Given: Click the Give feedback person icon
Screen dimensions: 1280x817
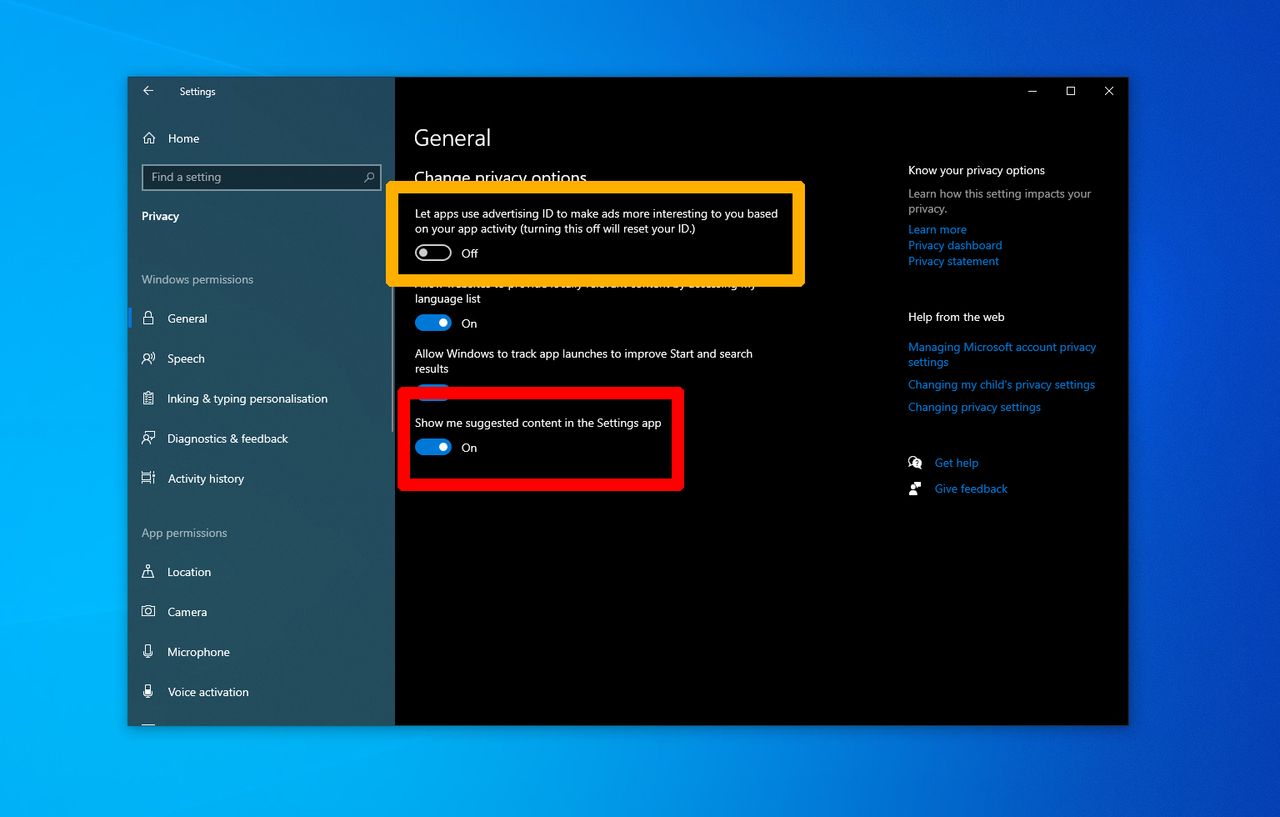Looking at the screenshot, I should tap(915, 489).
